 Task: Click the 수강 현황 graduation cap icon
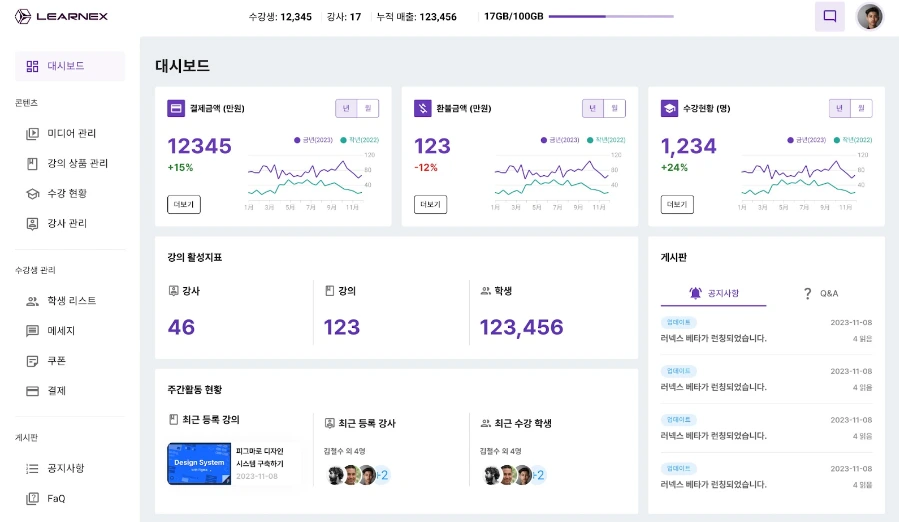(33, 194)
